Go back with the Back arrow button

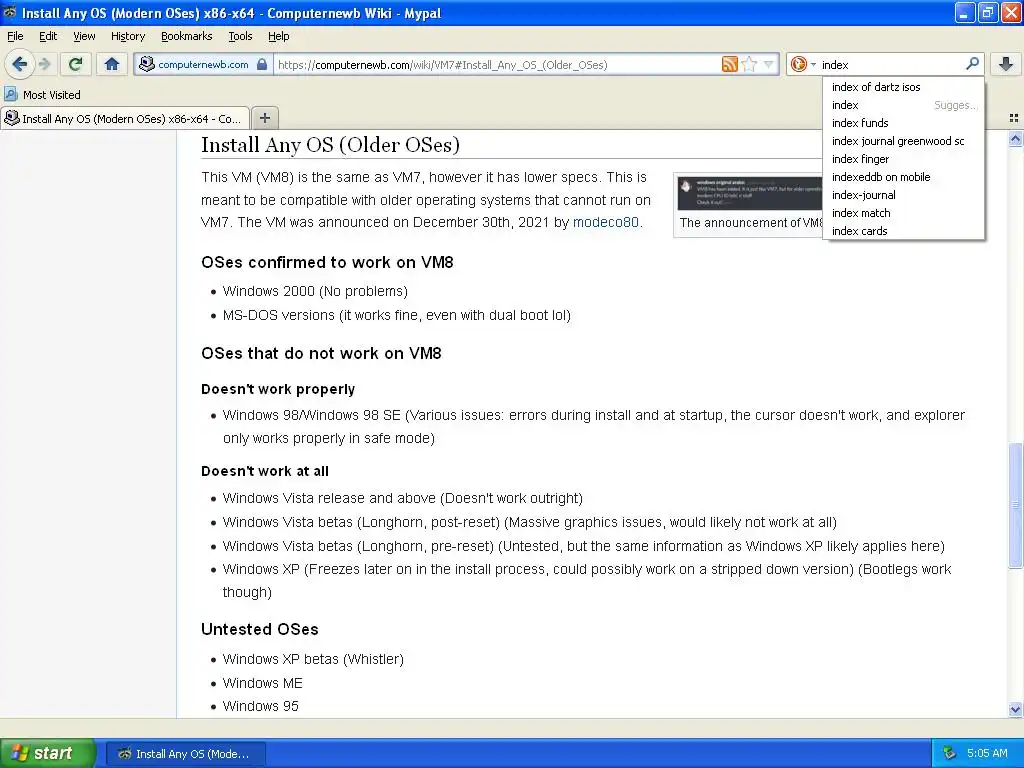pos(20,64)
